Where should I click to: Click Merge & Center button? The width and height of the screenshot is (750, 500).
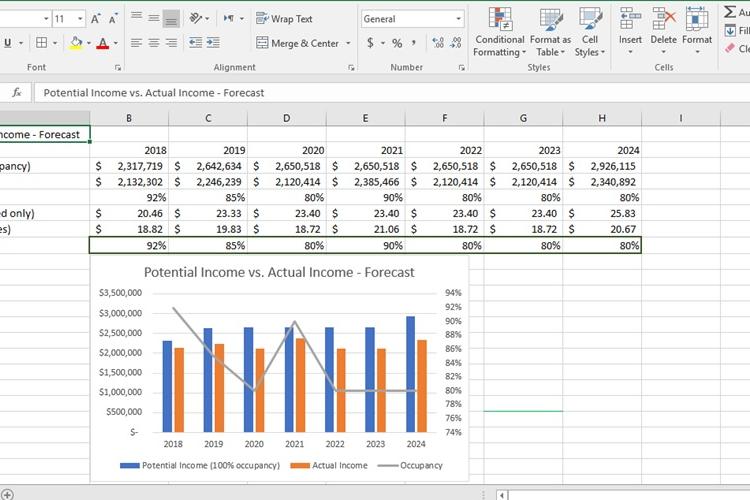pyautogui.click(x=298, y=43)
